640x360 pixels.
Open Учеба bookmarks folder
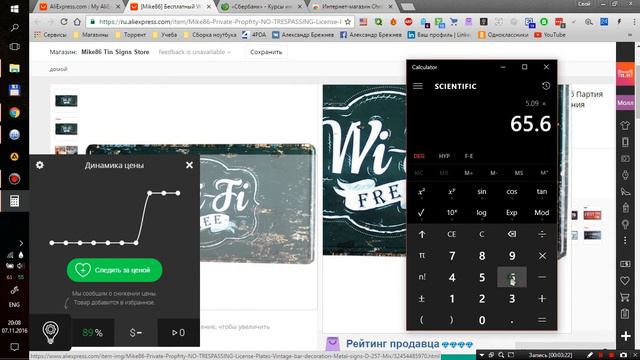(x=164, y=35)
